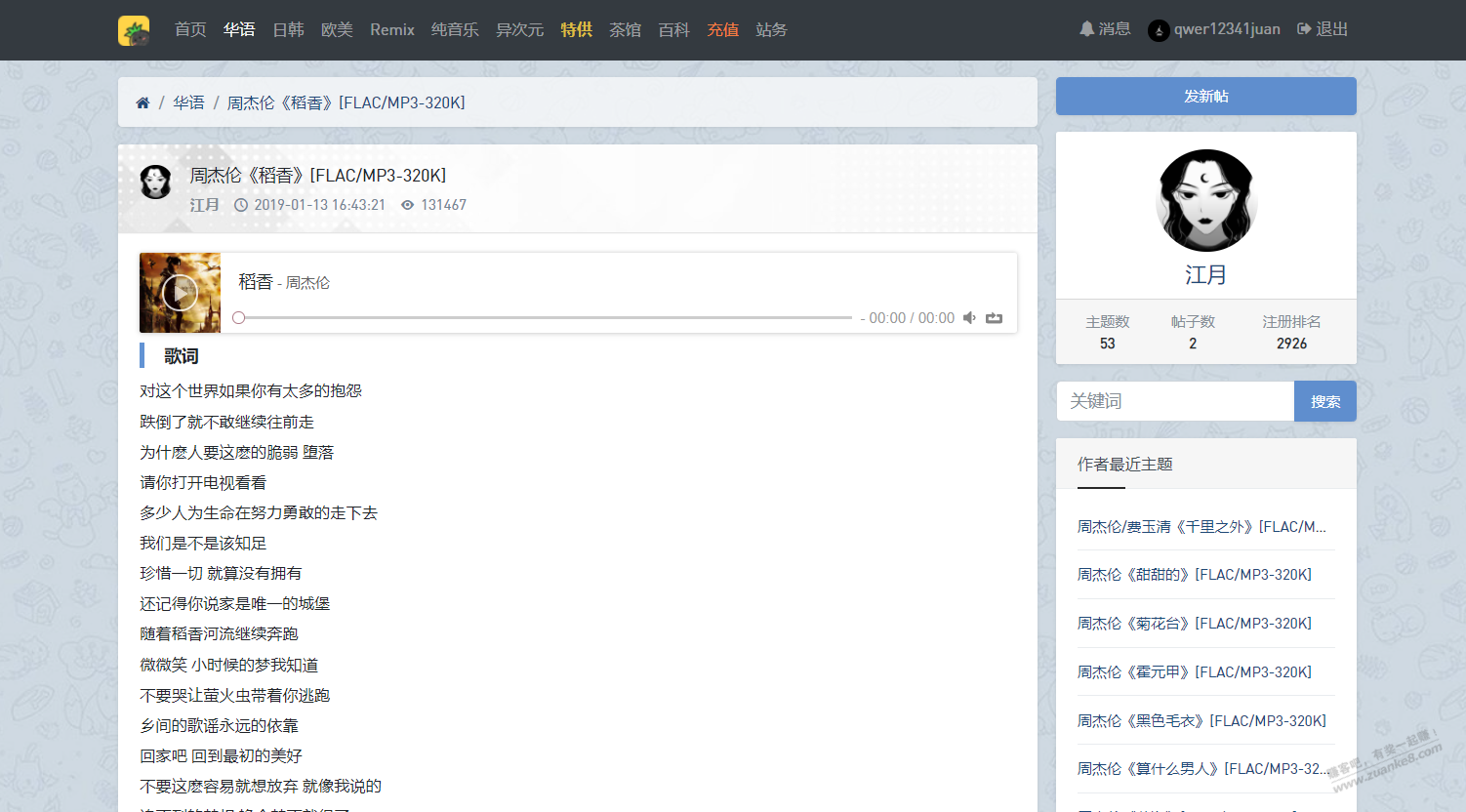Open 周杰伦《甜甜的》 topic
The width and height of the screenshot is (1466, 812).
[1195, 575]
